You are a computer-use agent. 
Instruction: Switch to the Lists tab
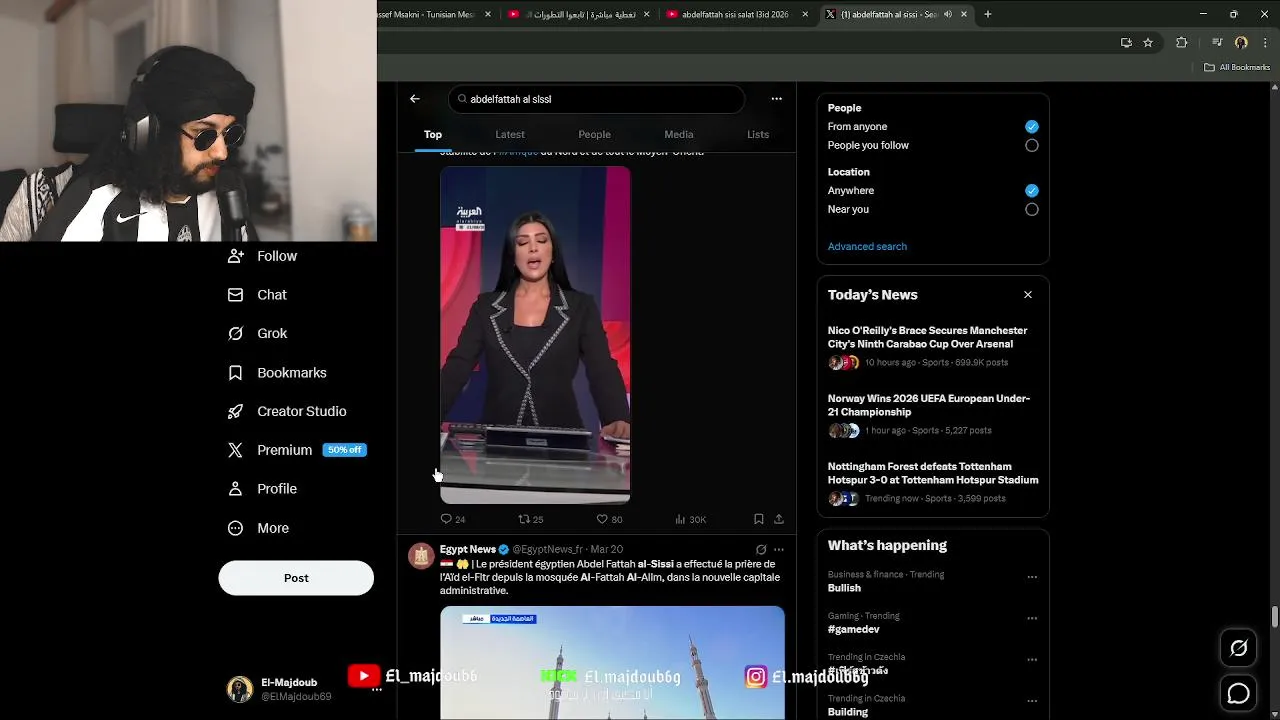[x=758, y=134]
